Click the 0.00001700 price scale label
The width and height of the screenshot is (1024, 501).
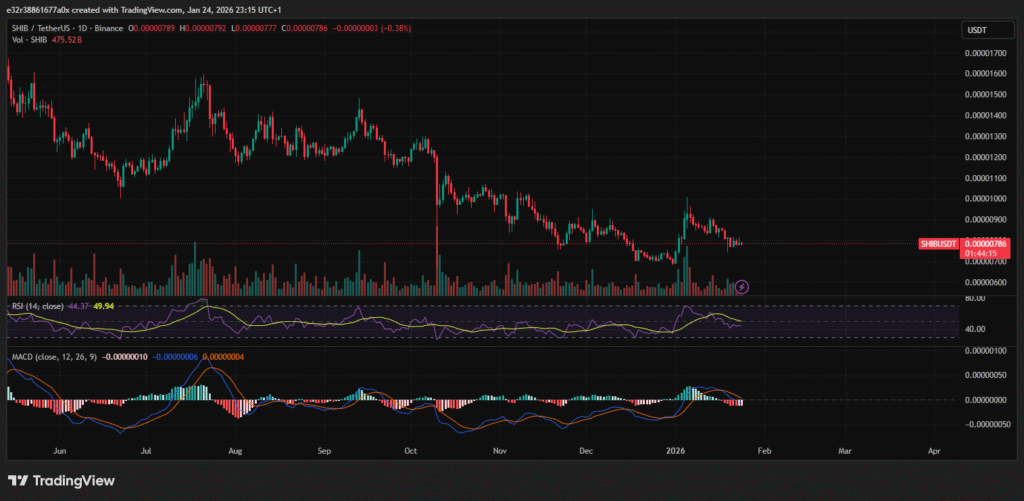click(985, 51)
